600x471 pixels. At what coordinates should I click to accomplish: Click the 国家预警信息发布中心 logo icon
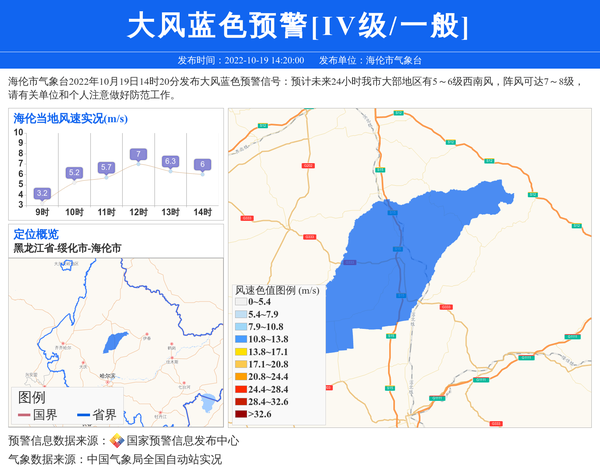coord(116,440)
